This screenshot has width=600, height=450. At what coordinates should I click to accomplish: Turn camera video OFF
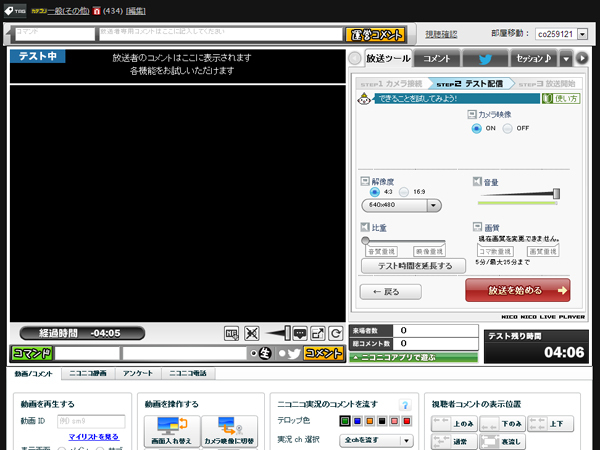pos(508,129)
